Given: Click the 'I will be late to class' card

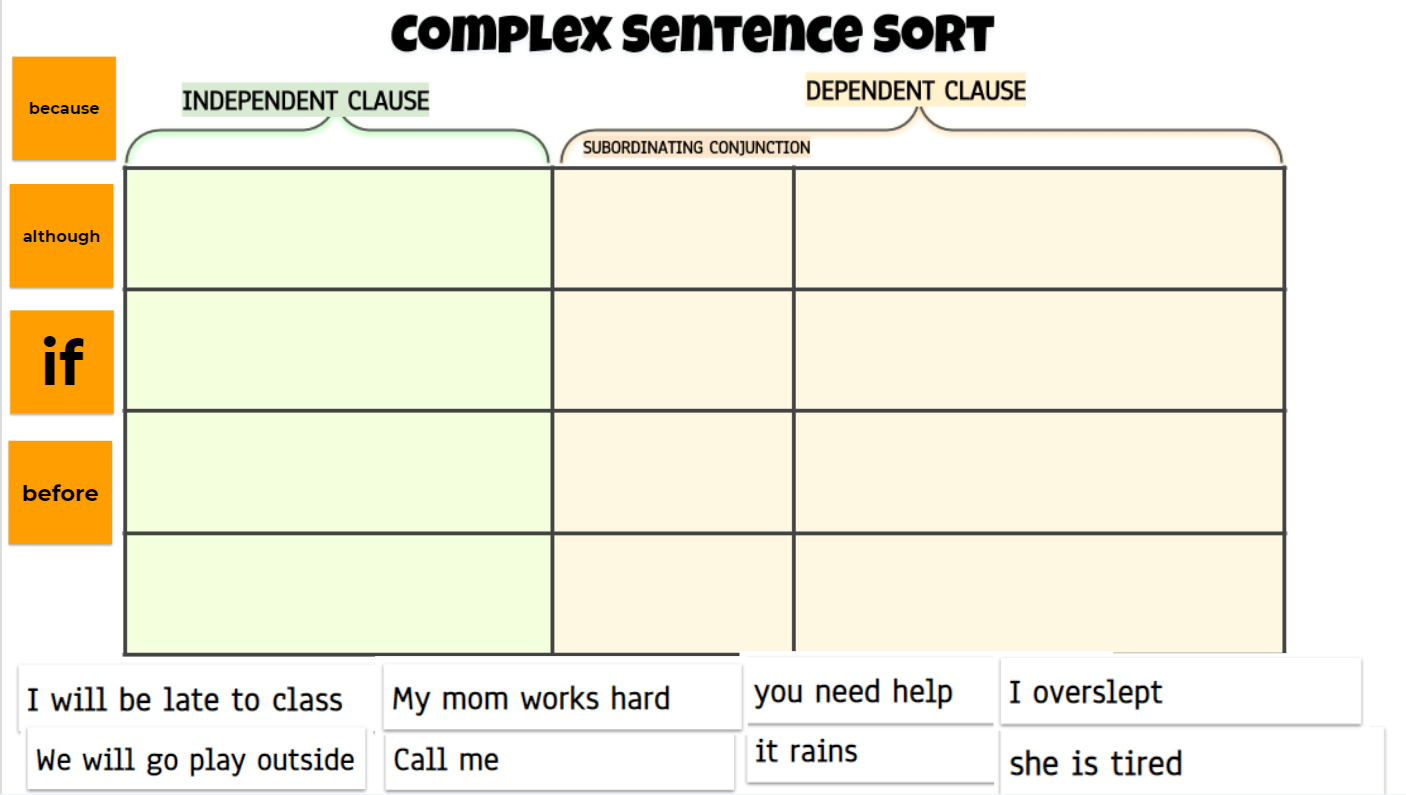Looking at the screenshot, I should pos(197,699).
